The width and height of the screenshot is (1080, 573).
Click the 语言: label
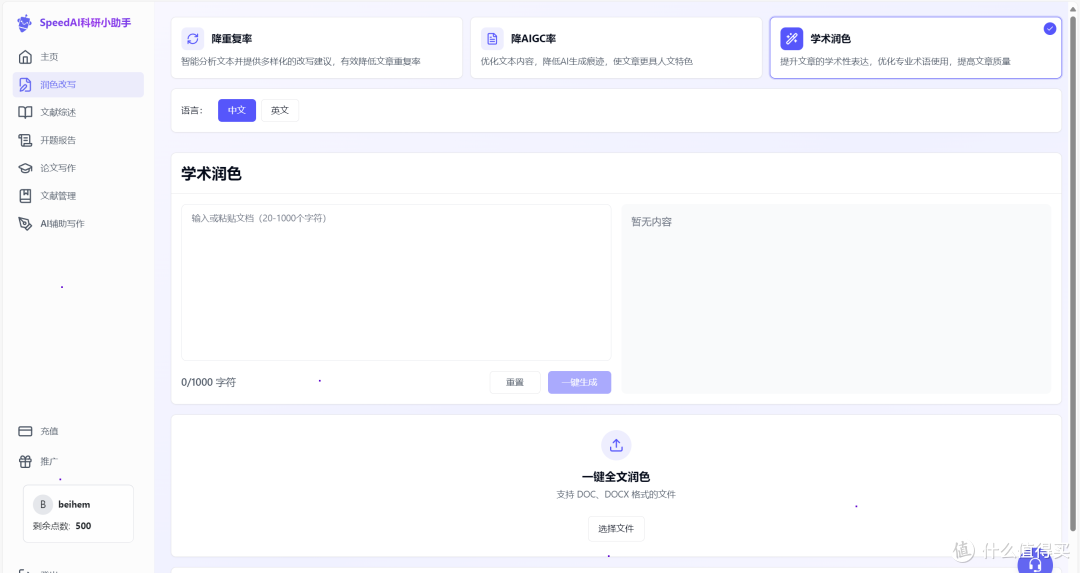tap(192, 110)
